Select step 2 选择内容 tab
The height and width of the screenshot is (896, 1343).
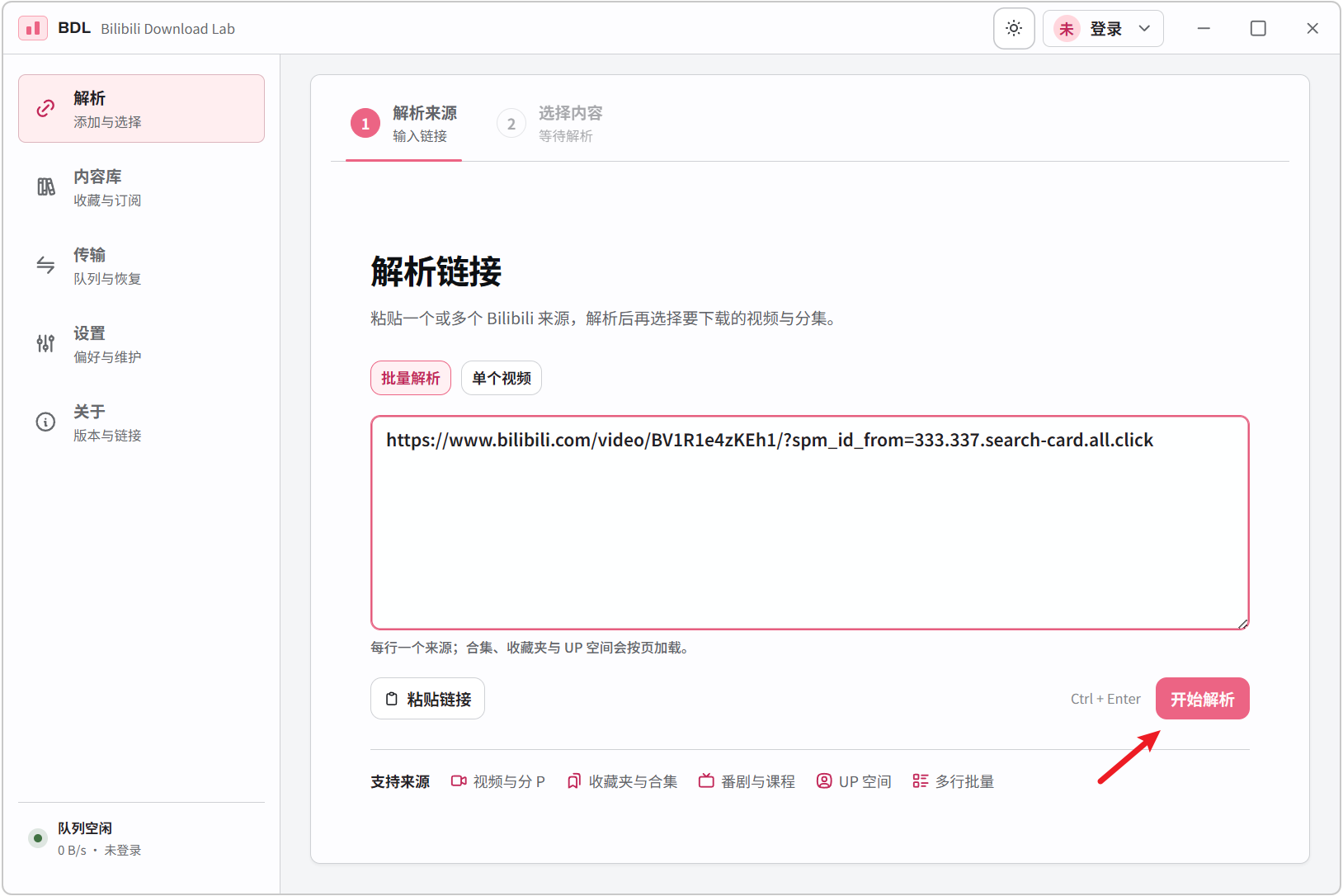pyautogui.click(x=550, y=124)
